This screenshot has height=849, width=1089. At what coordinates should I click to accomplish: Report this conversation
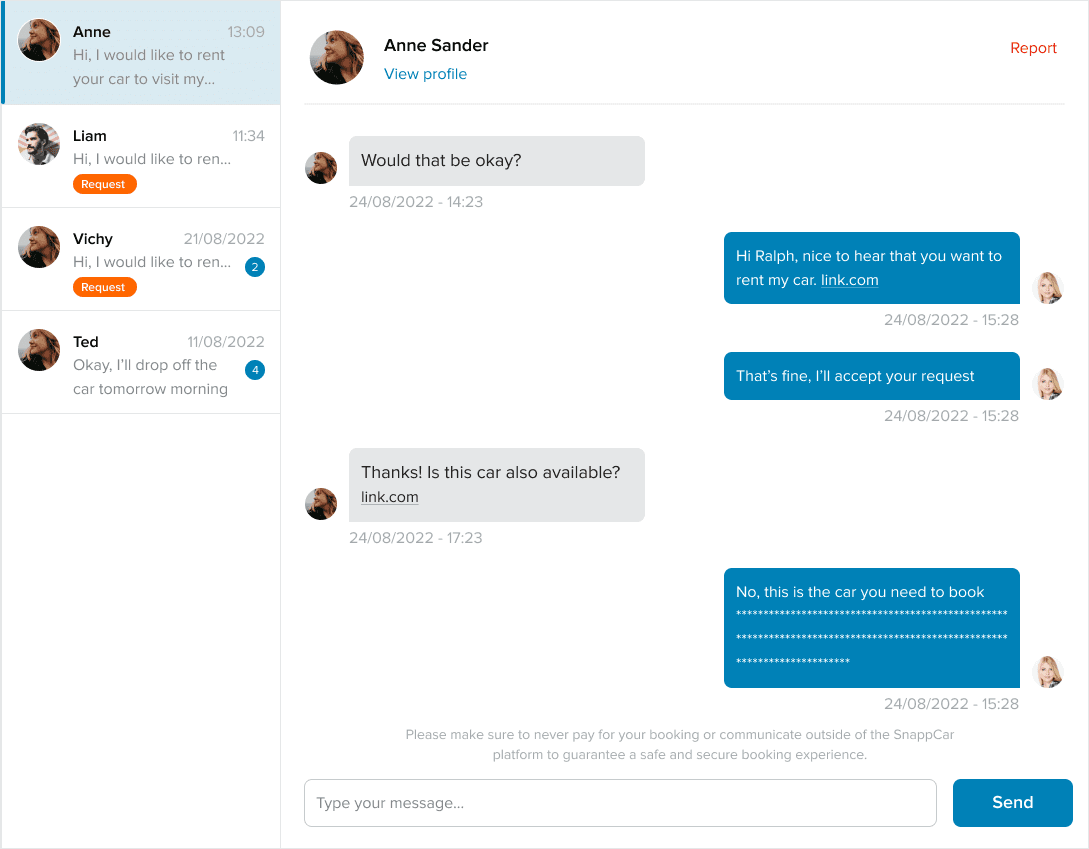1033,47
